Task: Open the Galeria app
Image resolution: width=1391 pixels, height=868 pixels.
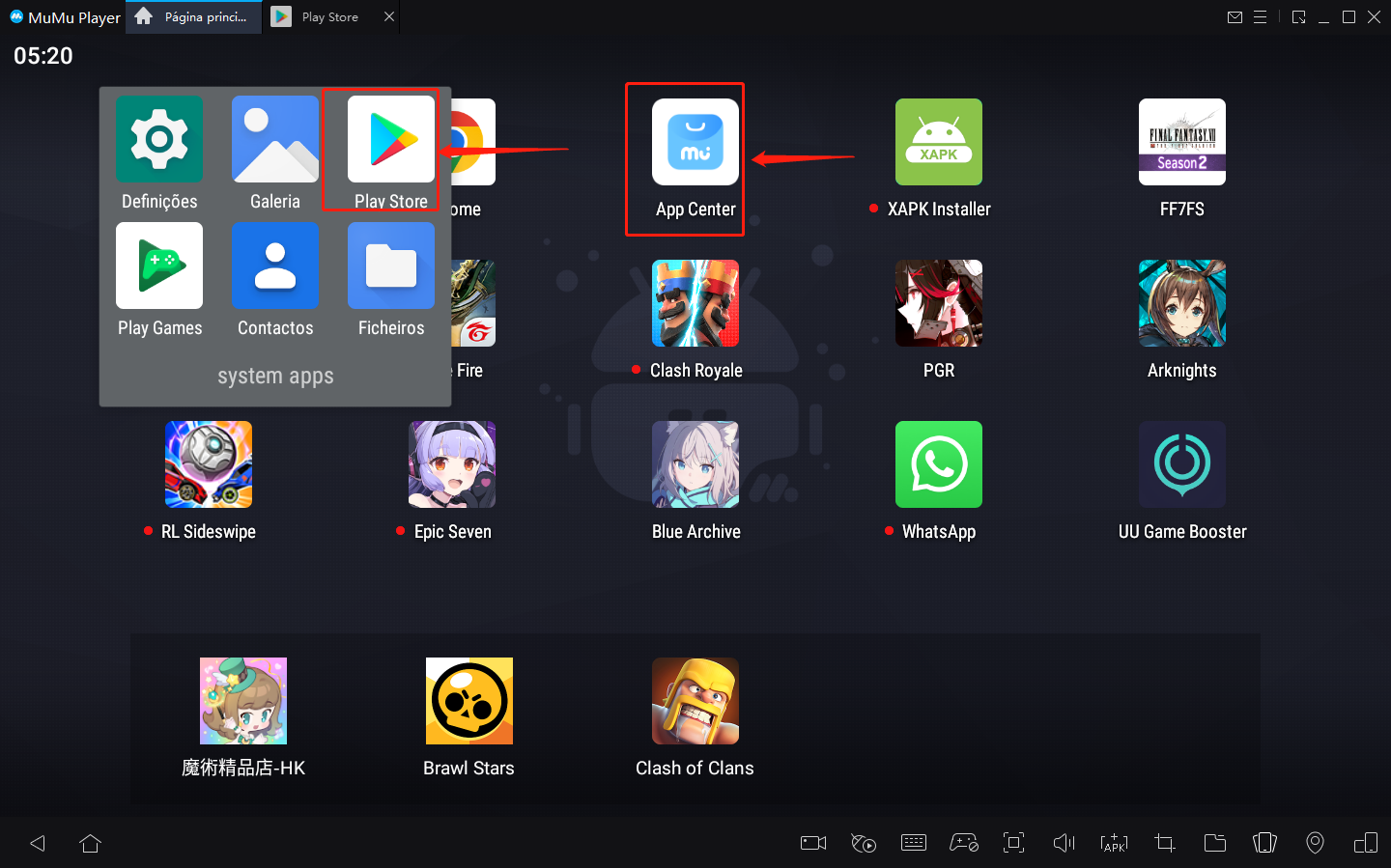Action: click(275, 139)
